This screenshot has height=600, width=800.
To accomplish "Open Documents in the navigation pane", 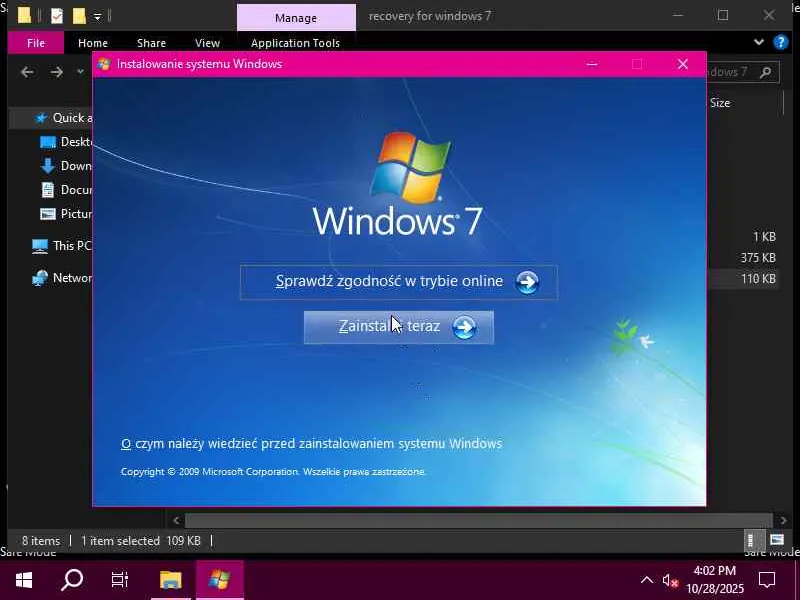I will [x=66, y=190].
